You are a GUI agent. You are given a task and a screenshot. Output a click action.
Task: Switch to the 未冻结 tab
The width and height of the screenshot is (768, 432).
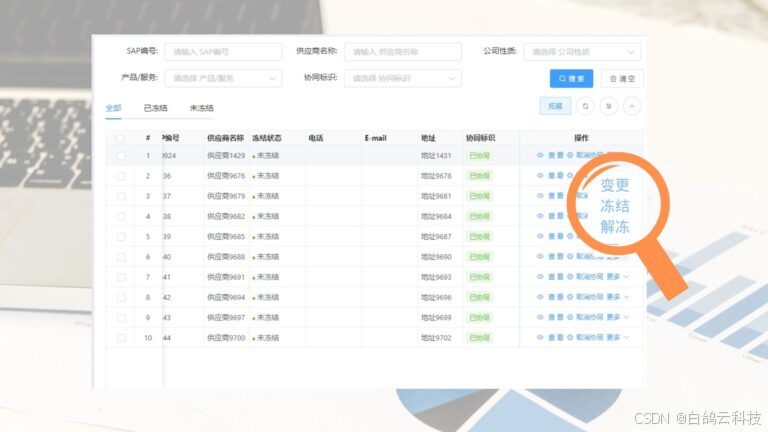pyautogui.click(x=201, y=108)
